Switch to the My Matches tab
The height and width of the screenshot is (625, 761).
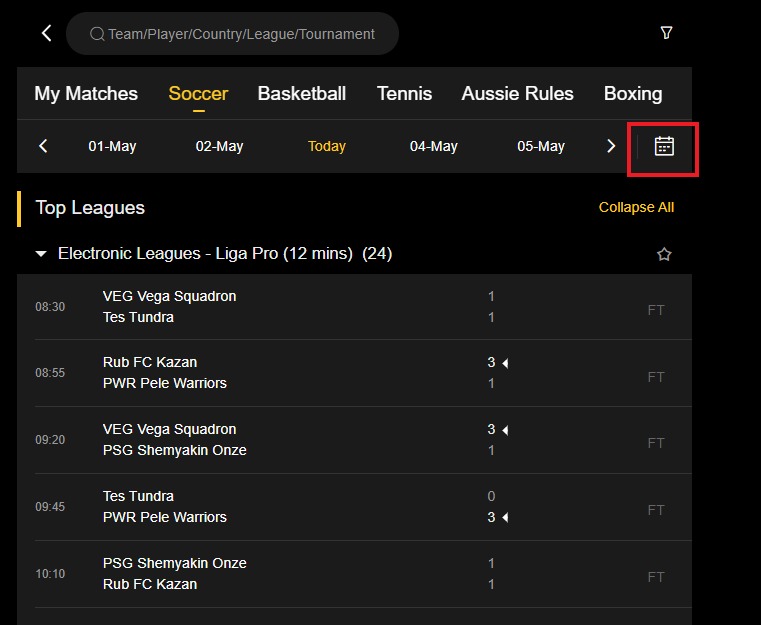[x=86, y=94]
